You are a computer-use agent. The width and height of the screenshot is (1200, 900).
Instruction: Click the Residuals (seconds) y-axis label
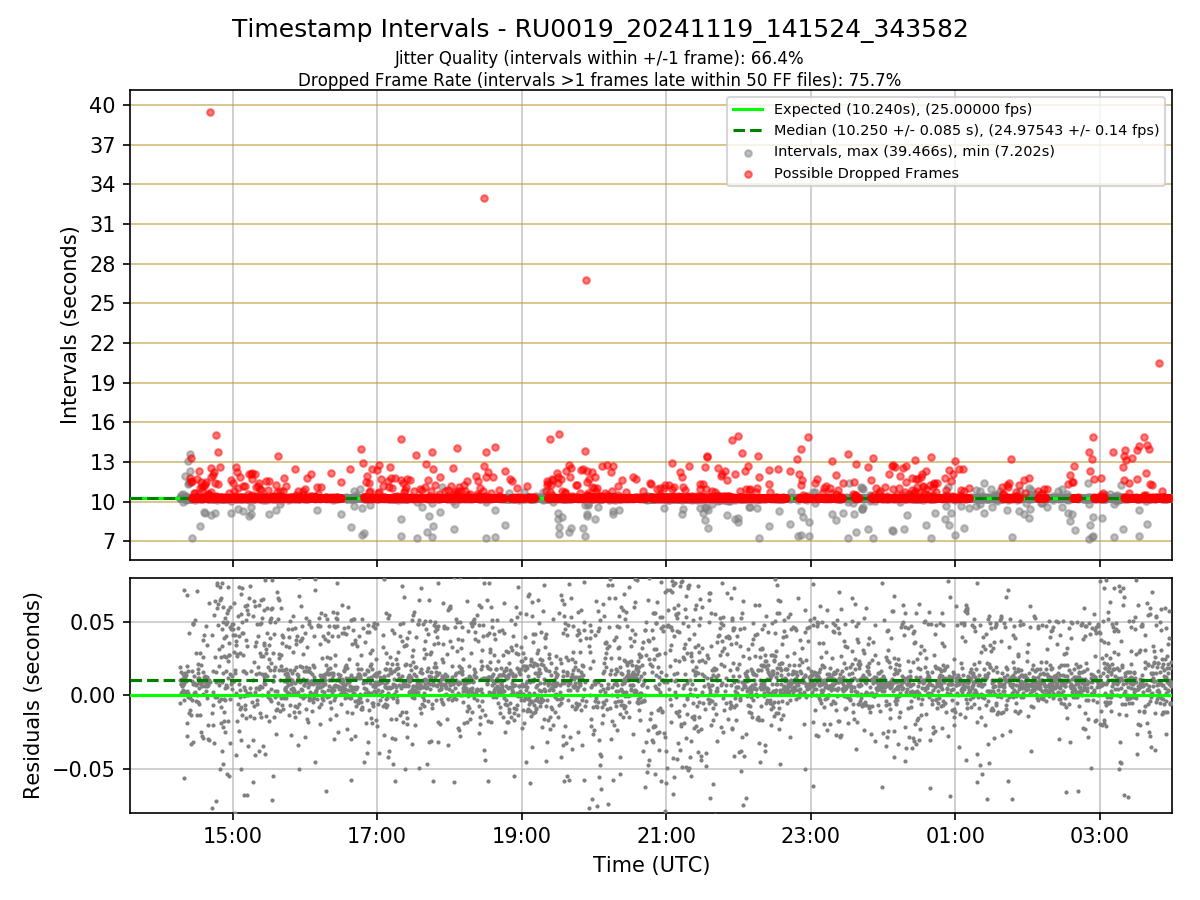pyautogui.click(x=33, y=695)
